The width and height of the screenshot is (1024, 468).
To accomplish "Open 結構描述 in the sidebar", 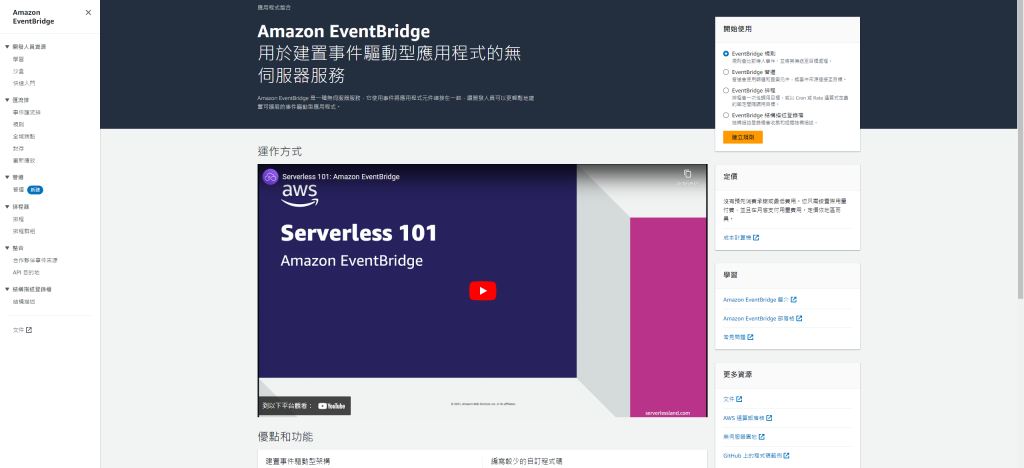I will point(24,302).
